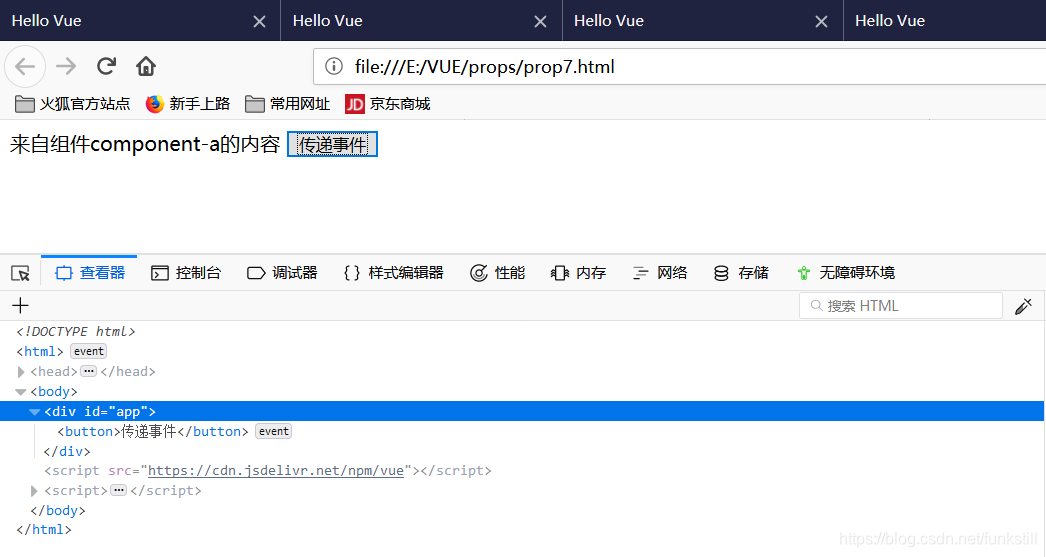Select the <html> opening tag node

tap(40, 351)
